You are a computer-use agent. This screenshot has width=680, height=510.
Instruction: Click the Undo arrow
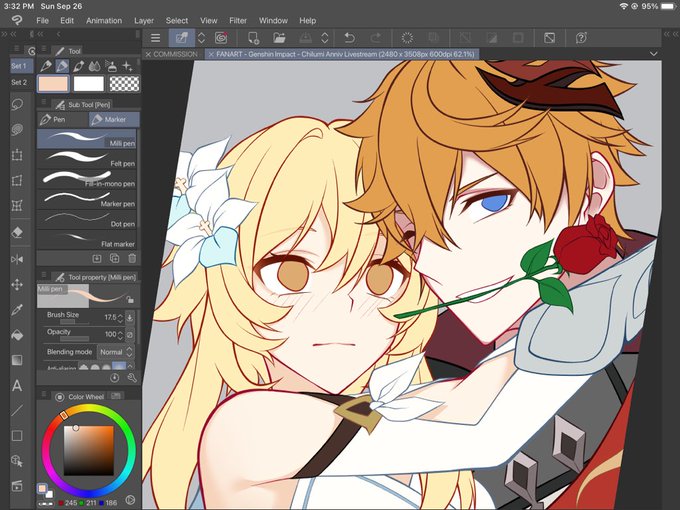(349, 38)
